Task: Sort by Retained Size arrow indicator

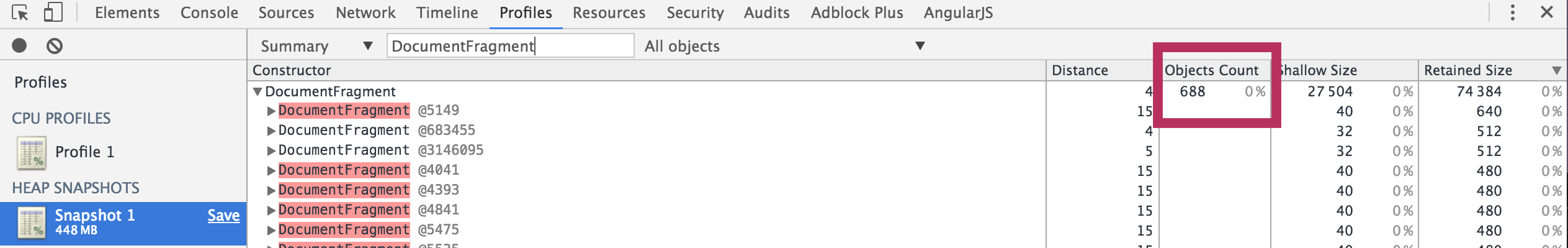Action: (1556, 71)
